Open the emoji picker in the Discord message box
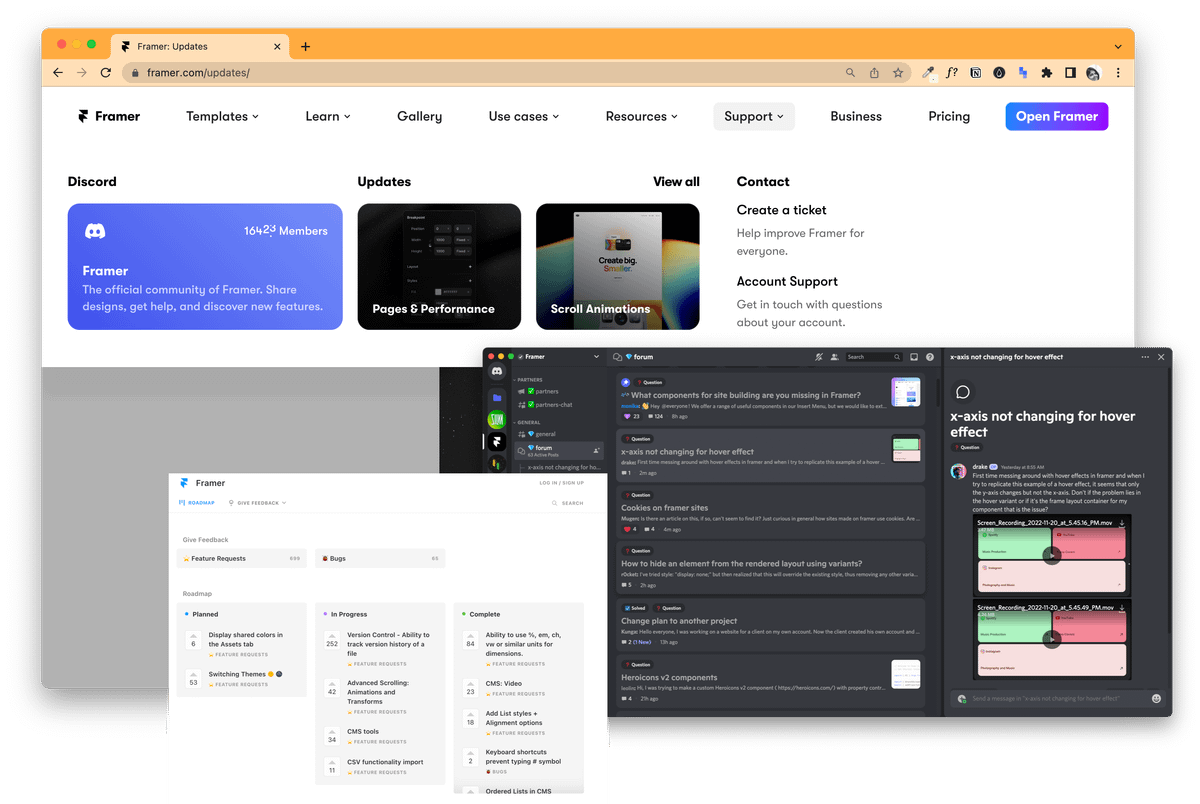 (1157, 698)
